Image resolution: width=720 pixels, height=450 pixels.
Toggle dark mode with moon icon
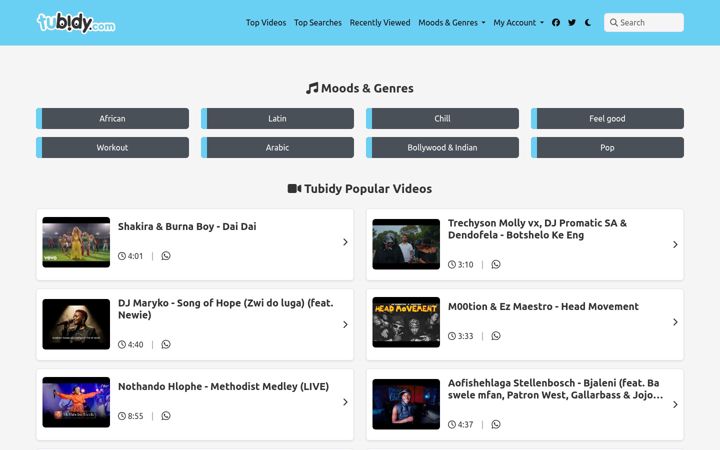588,22
